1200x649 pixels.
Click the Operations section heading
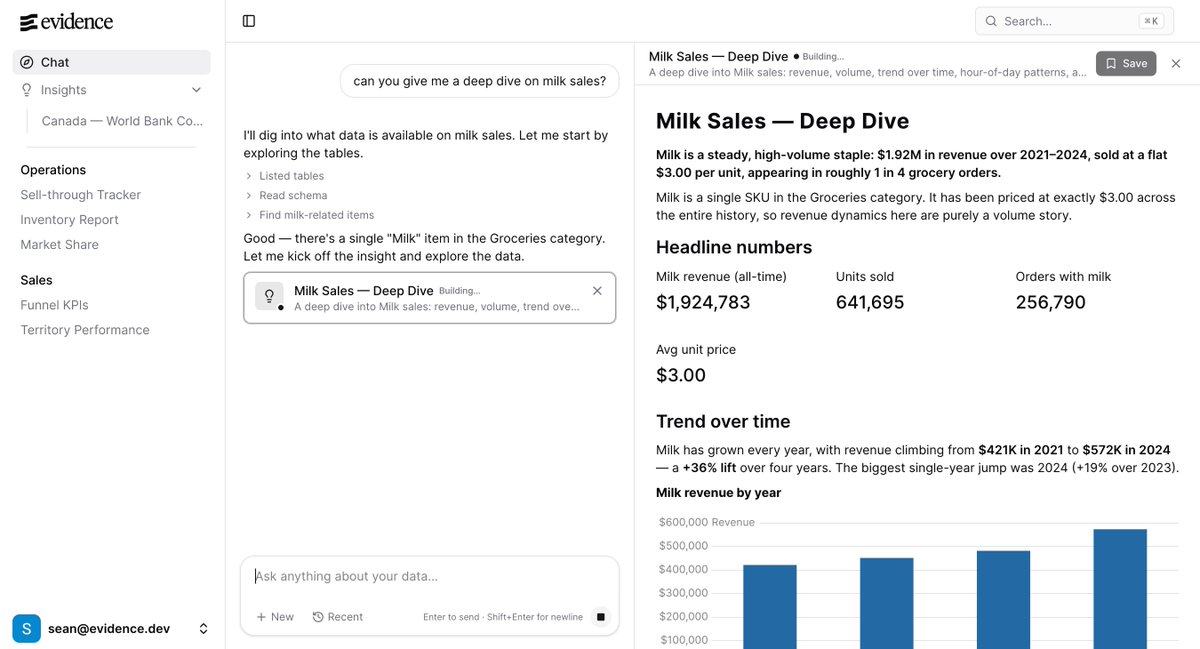[53, 170]
